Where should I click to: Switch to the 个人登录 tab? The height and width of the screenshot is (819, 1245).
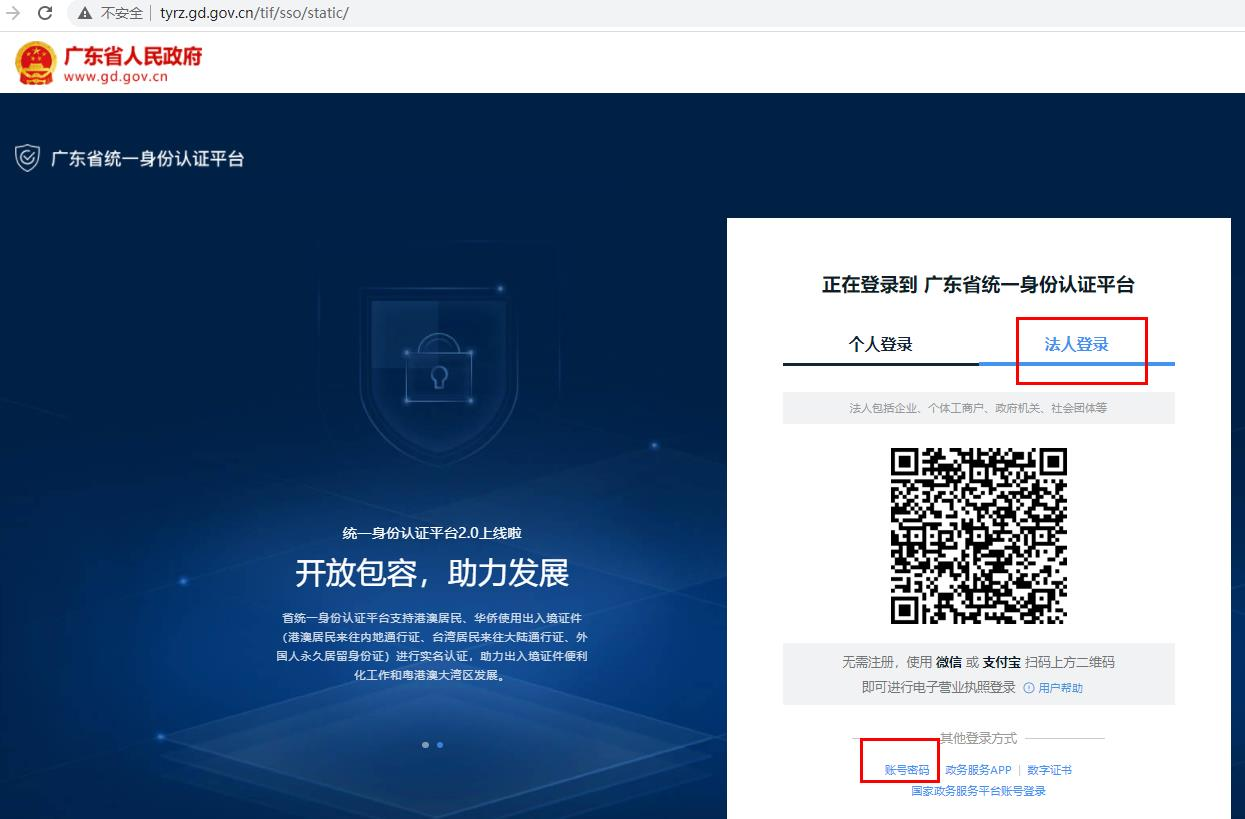881,344
